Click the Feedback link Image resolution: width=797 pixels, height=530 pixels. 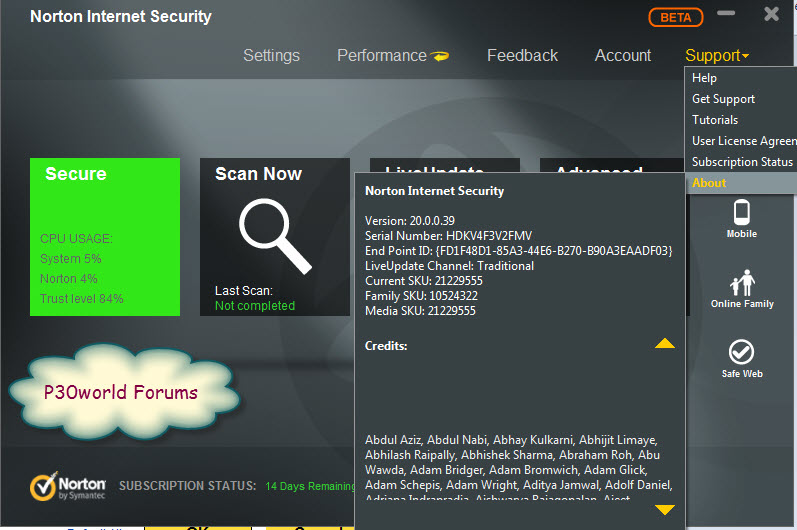click(x=522, y=56)
